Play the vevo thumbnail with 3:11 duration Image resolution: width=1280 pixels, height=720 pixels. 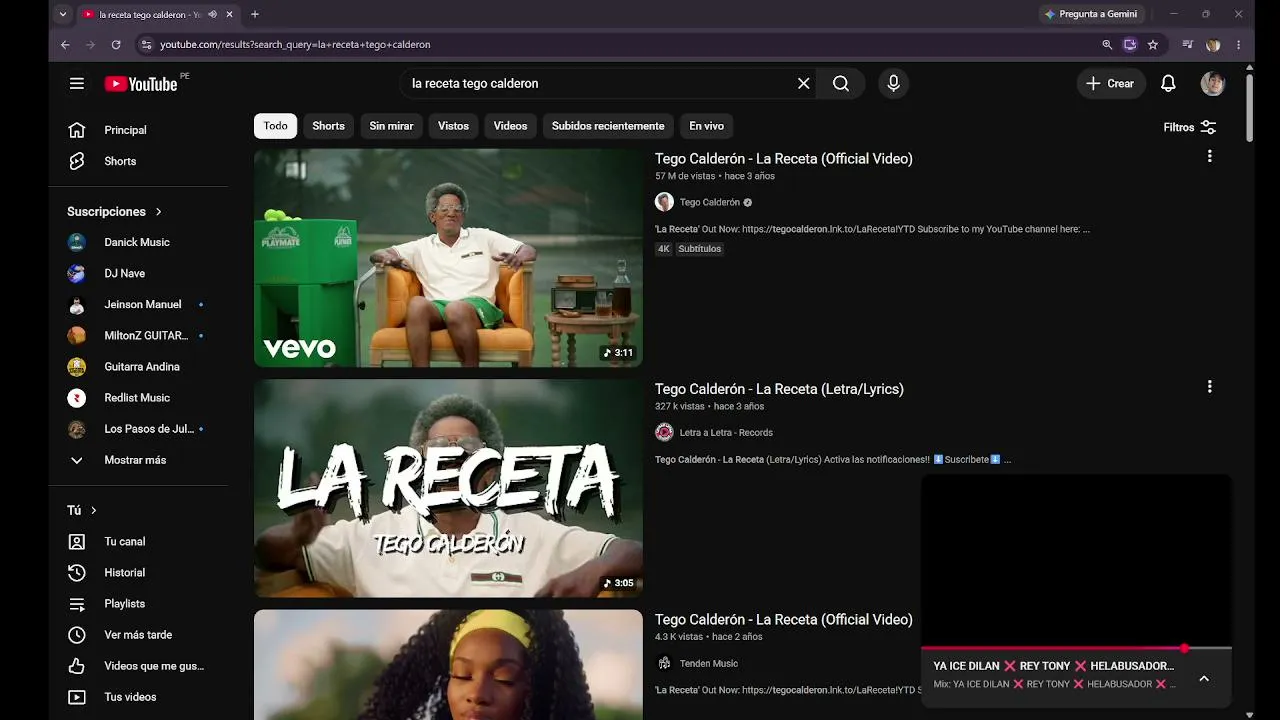448,258
